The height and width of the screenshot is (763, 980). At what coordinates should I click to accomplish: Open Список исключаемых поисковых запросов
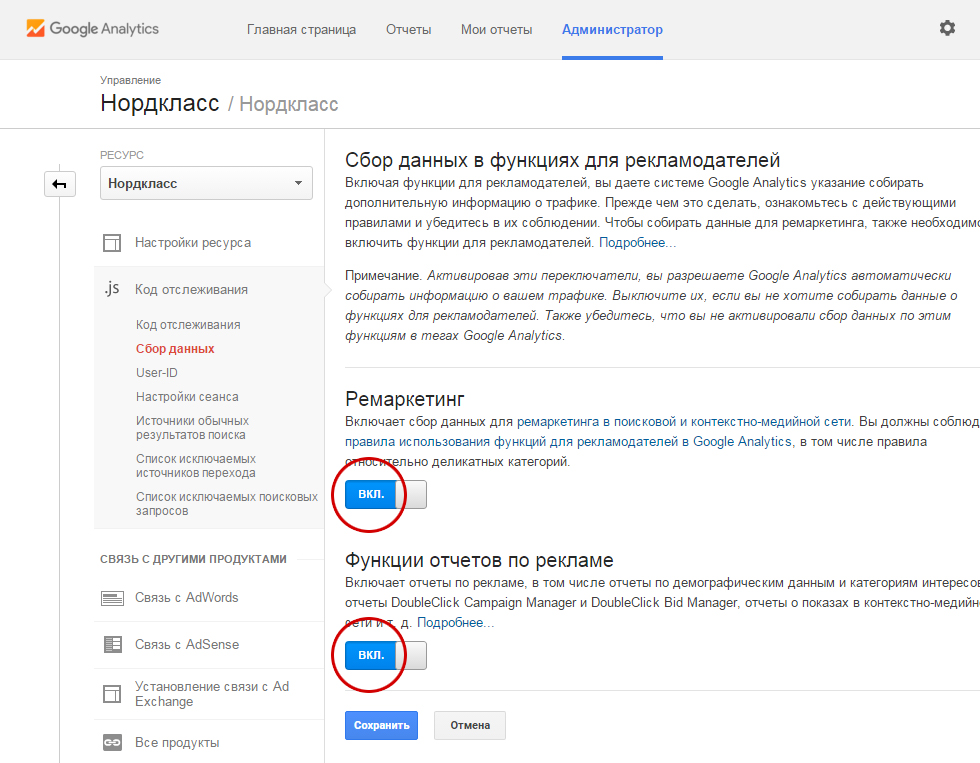pyautogui.click(x=227, y=504)
